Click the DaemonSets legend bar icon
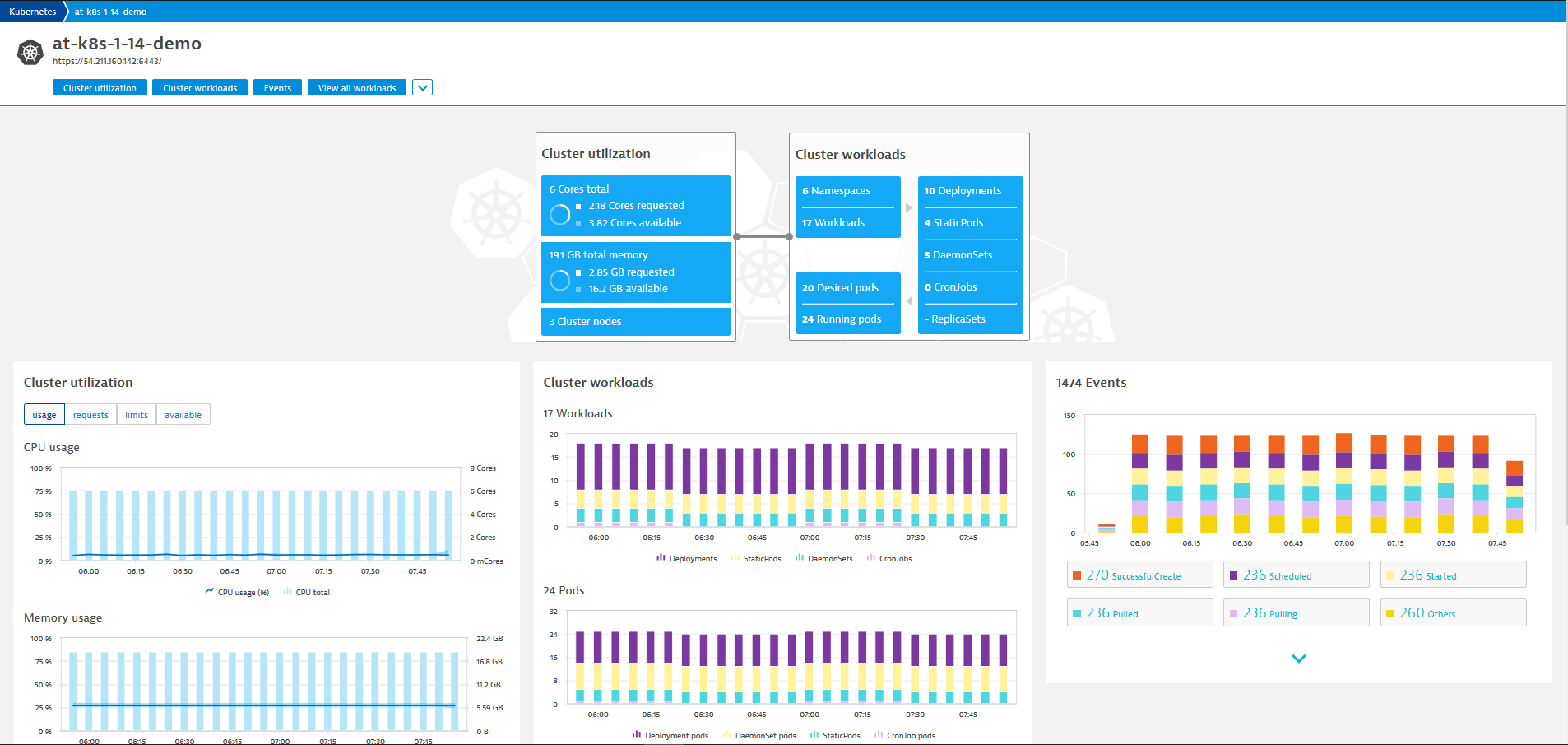 [800, 558]
